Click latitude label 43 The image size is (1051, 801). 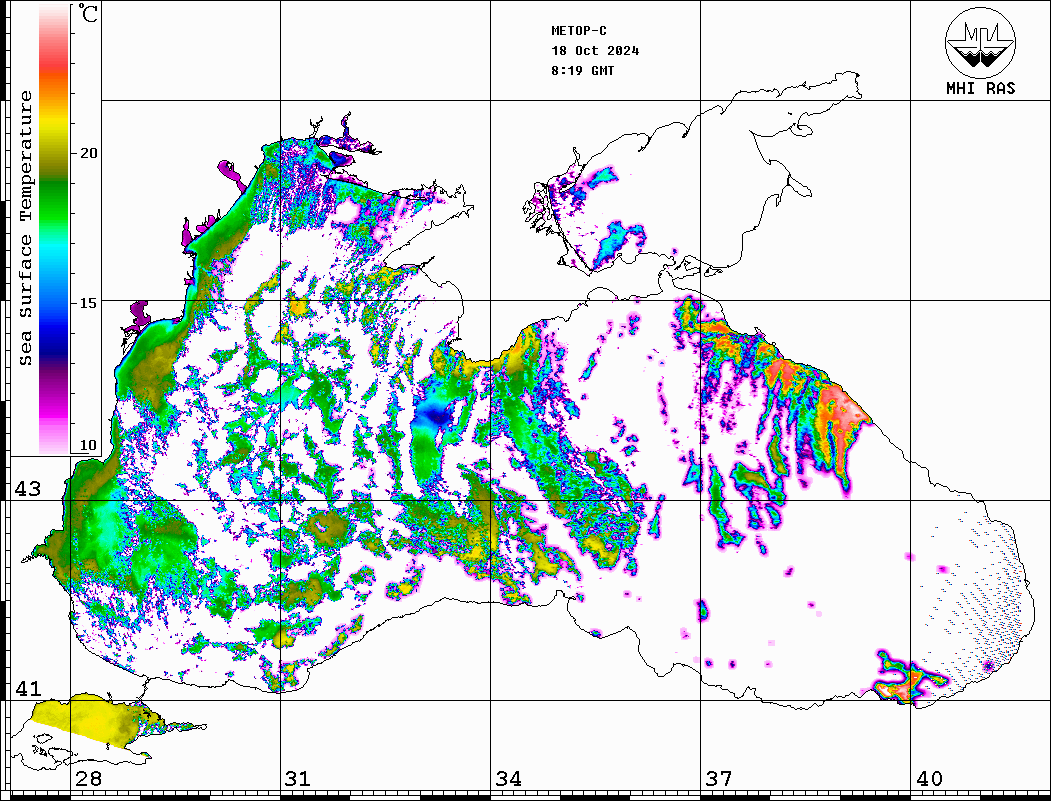click(x=28, y=489)
